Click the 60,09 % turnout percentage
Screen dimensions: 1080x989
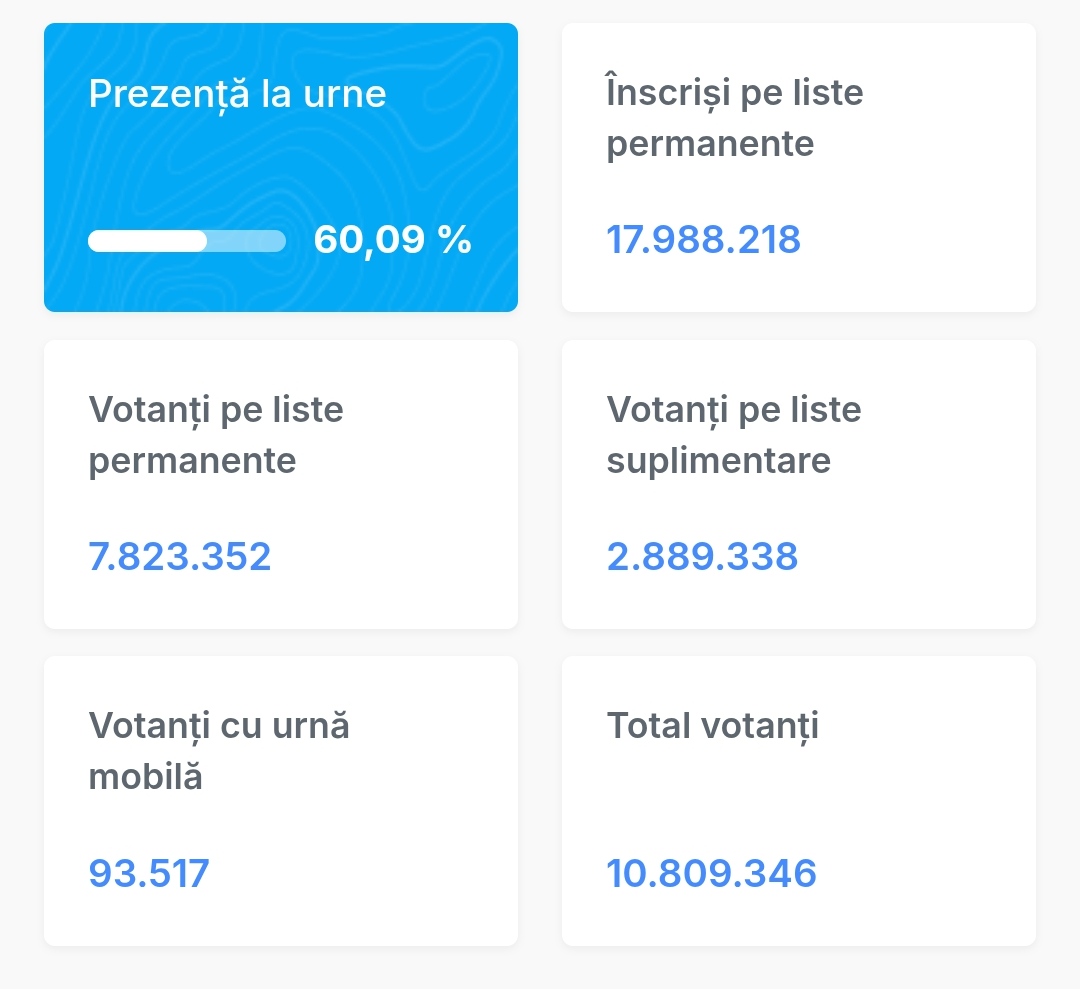pyautogui.click(x=392, y=240)
